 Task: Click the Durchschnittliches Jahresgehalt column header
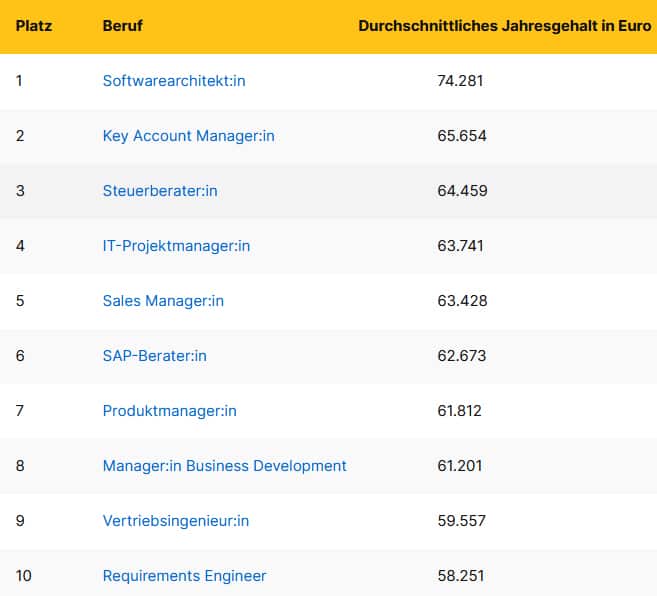[x=504, y=26]
